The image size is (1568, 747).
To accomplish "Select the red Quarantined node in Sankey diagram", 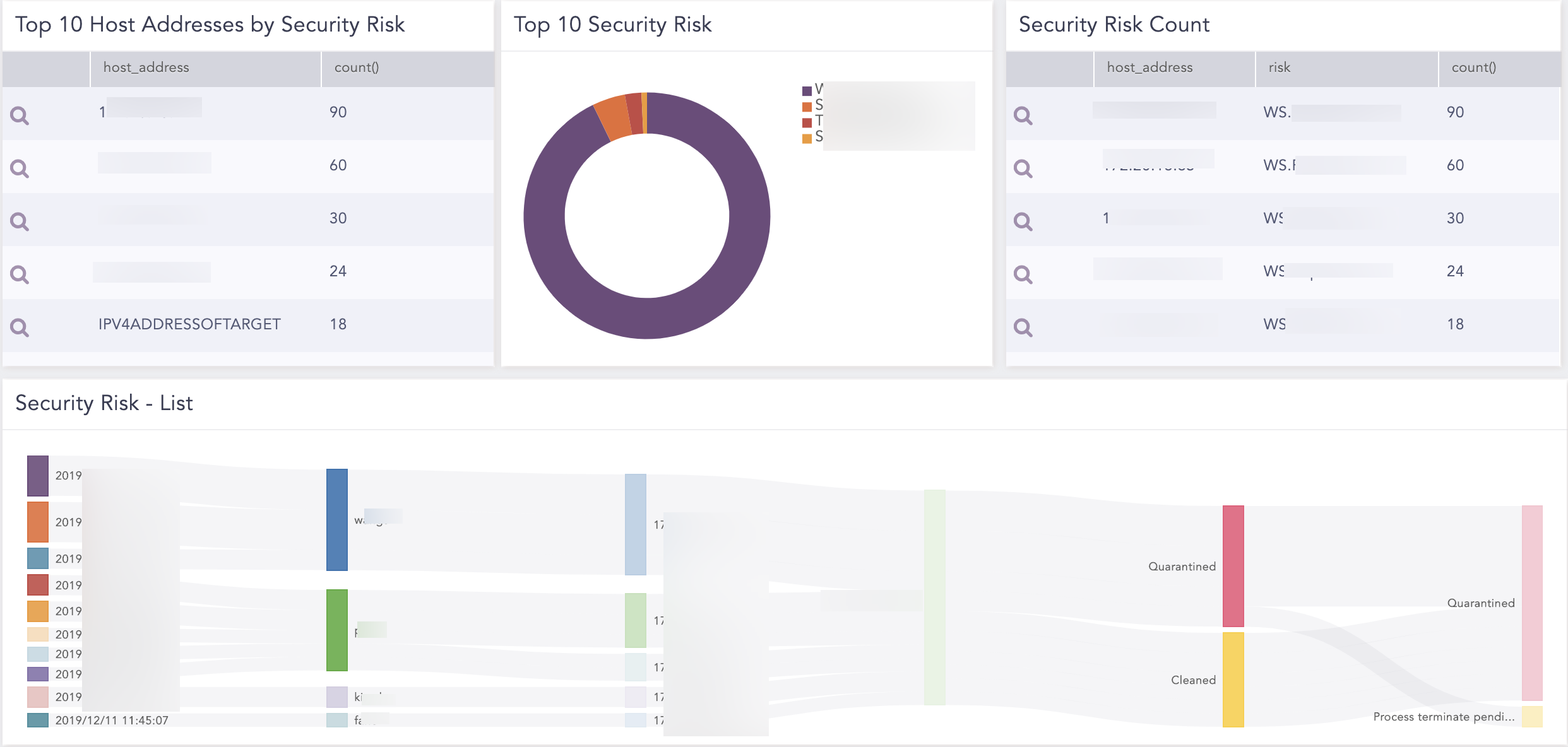I will coord(1233,565).
